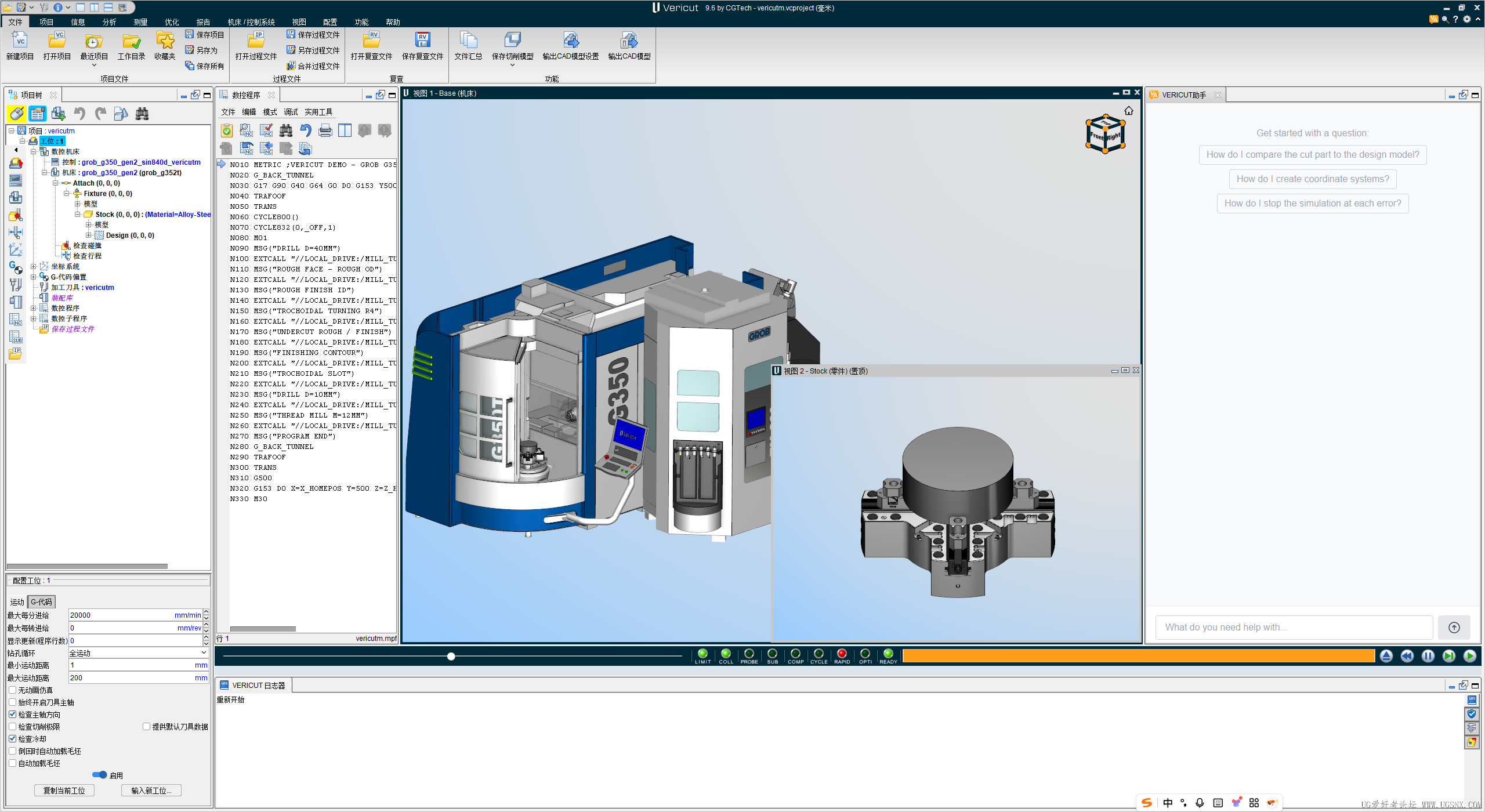
Task: Click 'How do I compare the cut part' suggestion
Action: click(1312, 155)
